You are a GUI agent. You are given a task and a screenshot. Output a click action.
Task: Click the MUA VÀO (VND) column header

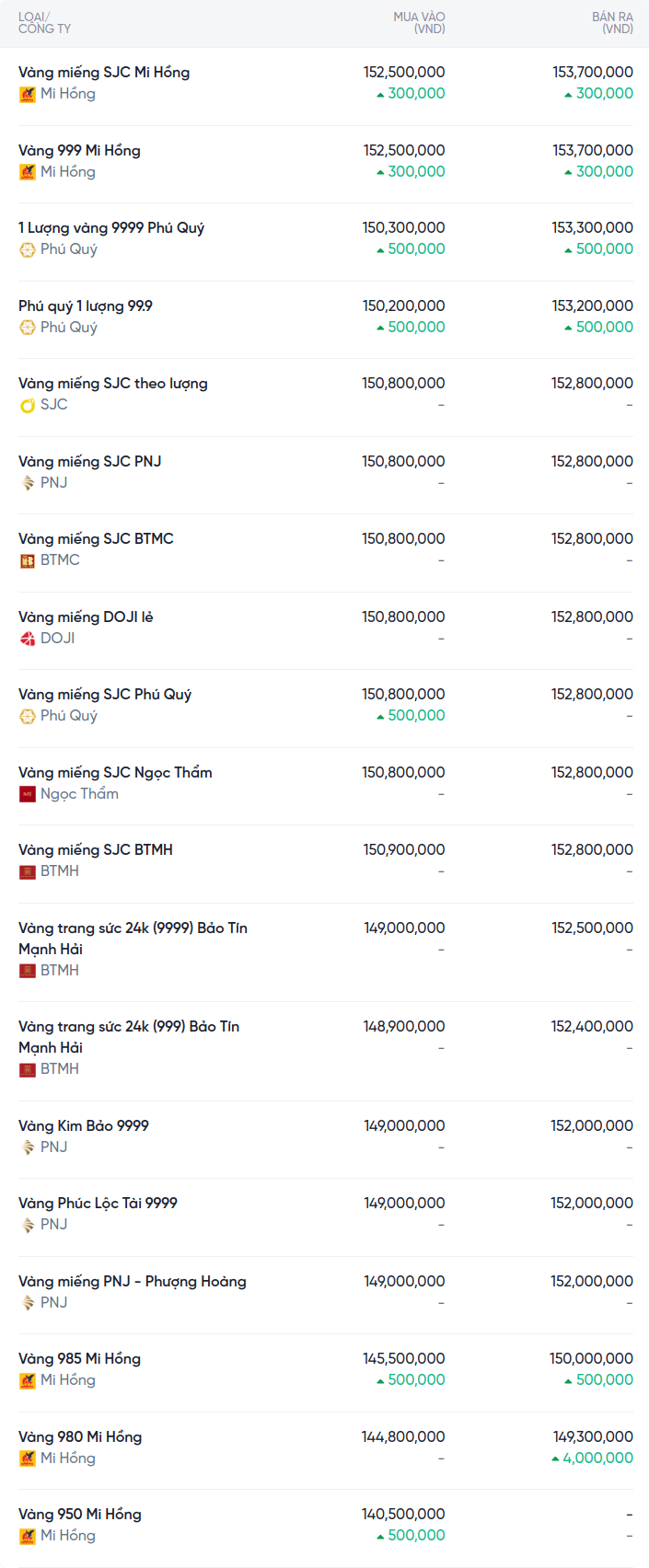tap(419, 23)
